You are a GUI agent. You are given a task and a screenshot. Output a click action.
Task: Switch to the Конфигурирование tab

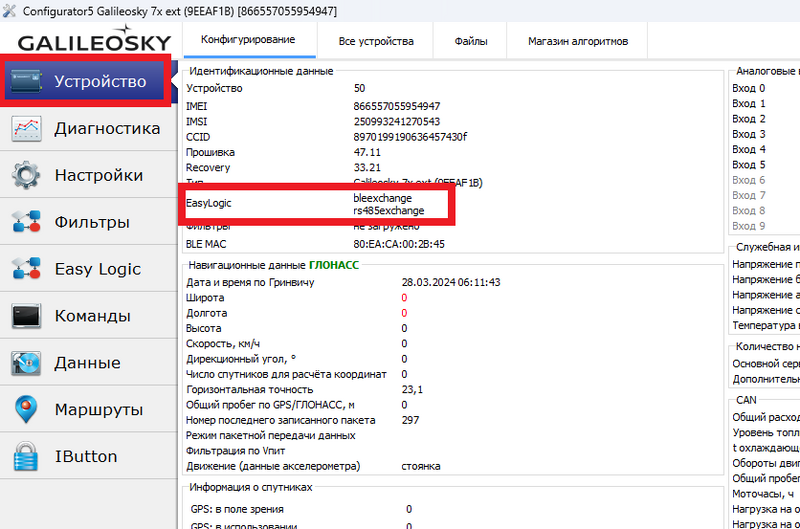pos(248,40)
